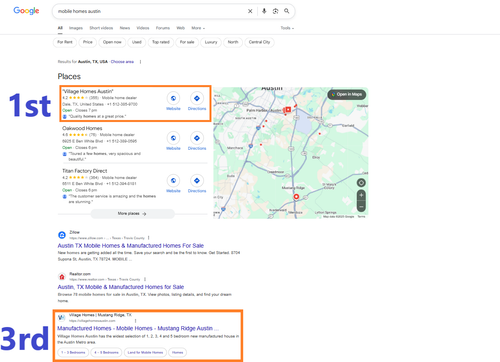
Task: Select the Luxury filter chip
Action: pos(211,42)
